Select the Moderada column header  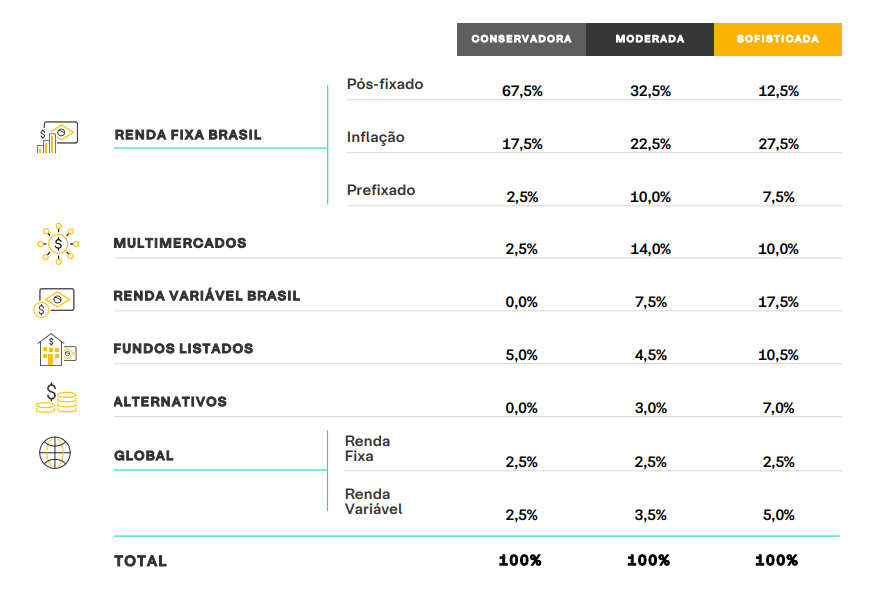pos(650,39)
